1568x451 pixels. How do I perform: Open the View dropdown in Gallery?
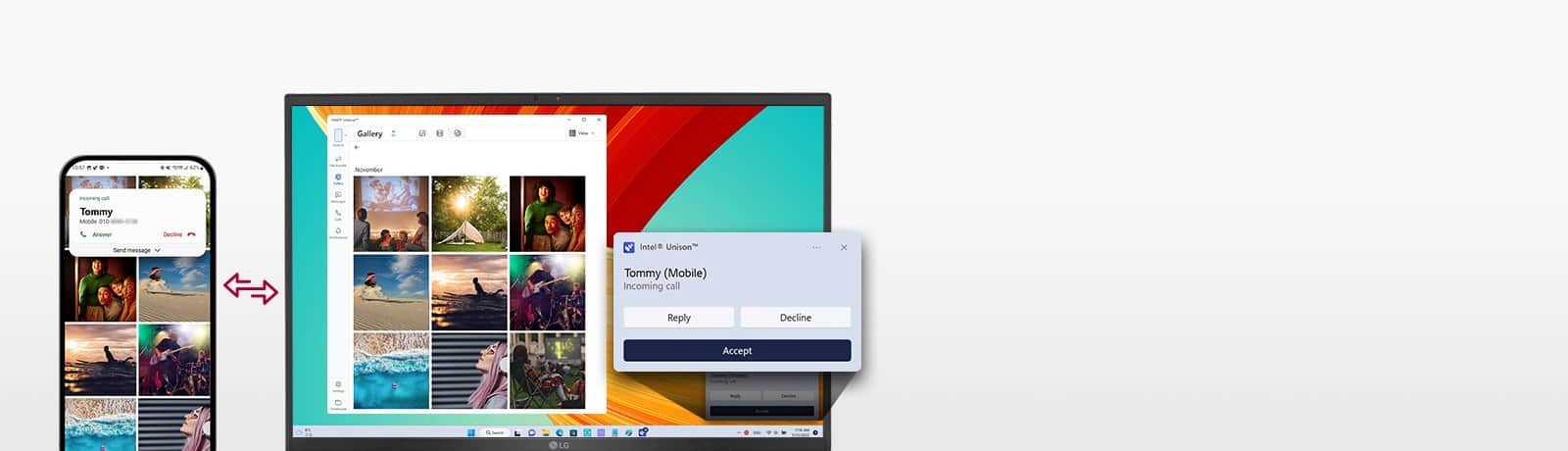[582, 133]
